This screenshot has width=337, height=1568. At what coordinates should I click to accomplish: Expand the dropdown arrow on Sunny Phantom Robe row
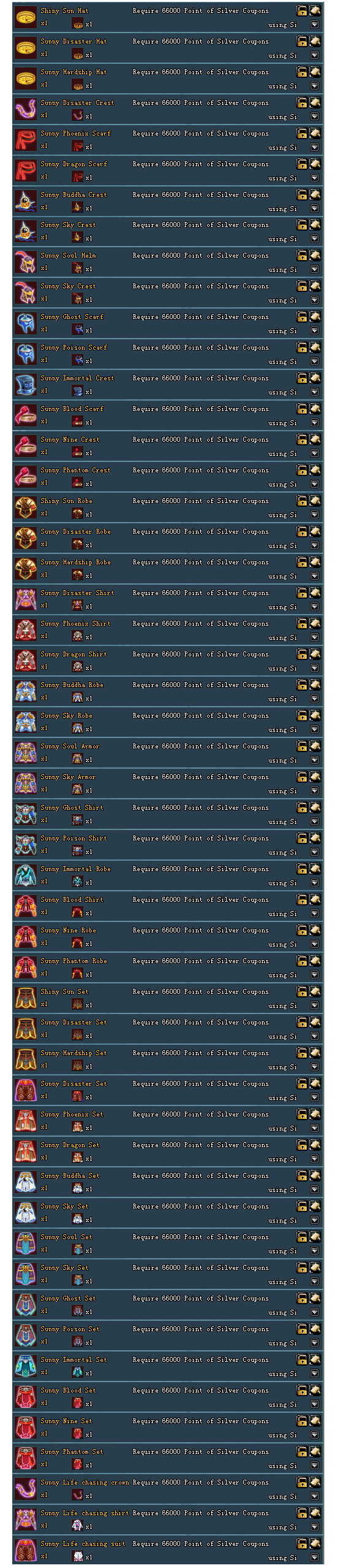click(x=314, y=975)
